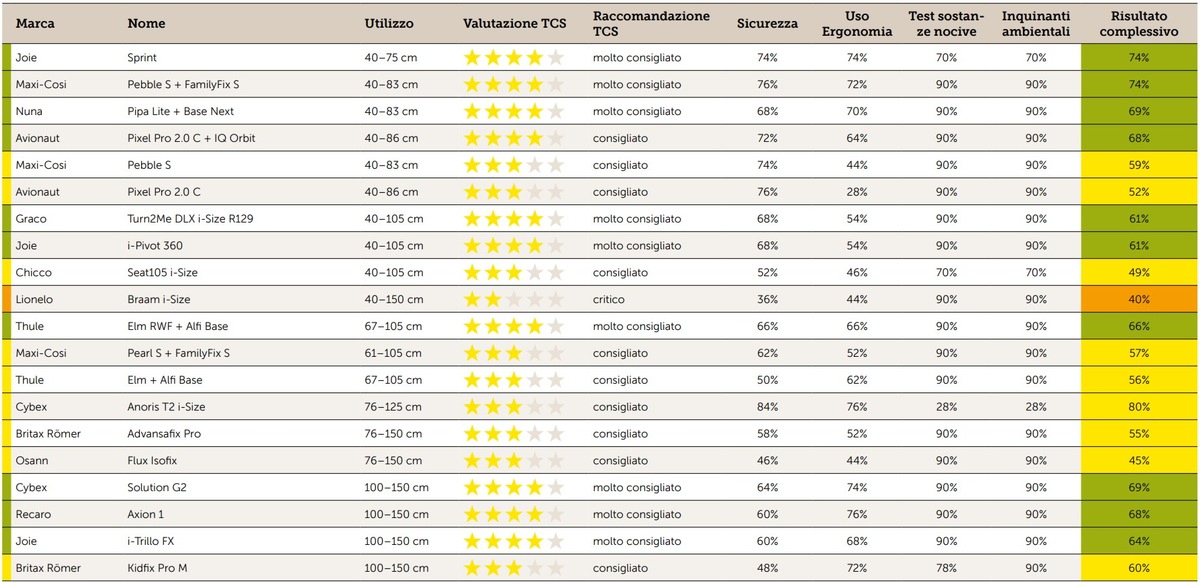Click the Sicurezza column header
Viewport: 1200px width, 583px height.
point(767,23)
